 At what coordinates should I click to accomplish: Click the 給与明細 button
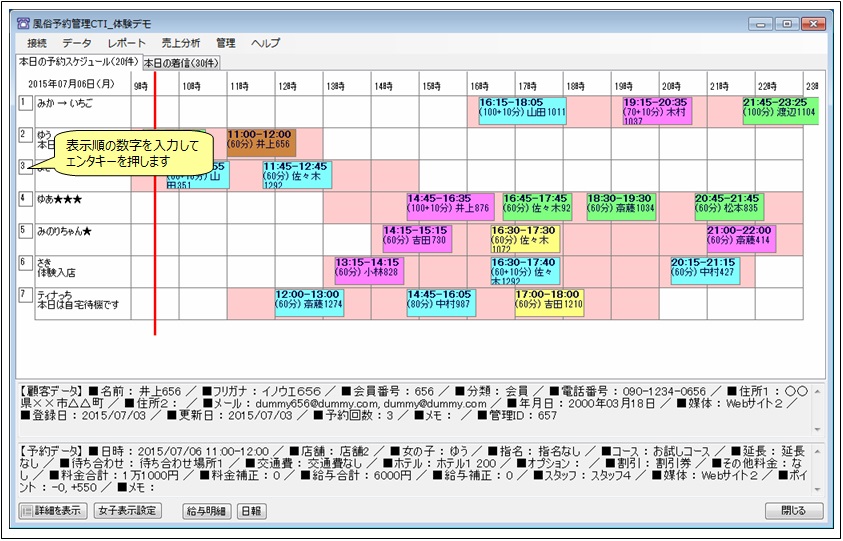tap(206, 511)
